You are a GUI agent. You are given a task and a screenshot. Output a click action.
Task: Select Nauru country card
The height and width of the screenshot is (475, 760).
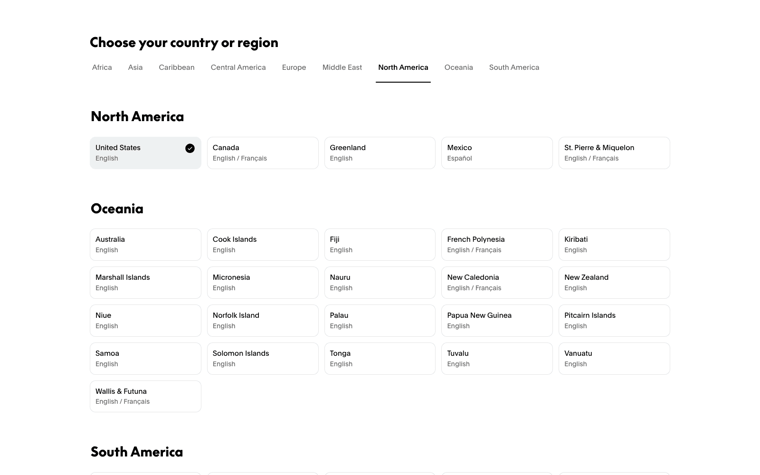point(380,283)
